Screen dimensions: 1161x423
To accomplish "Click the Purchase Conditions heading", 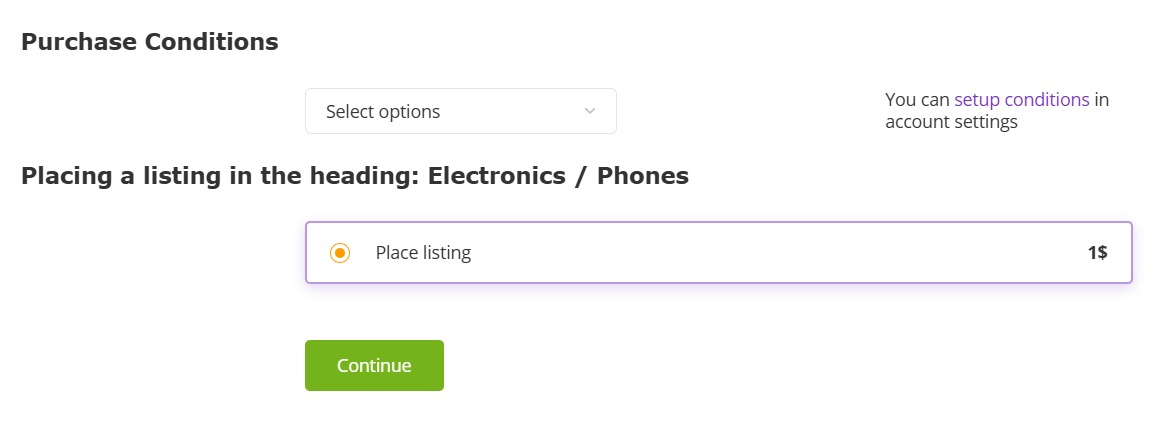I will 150,42.
